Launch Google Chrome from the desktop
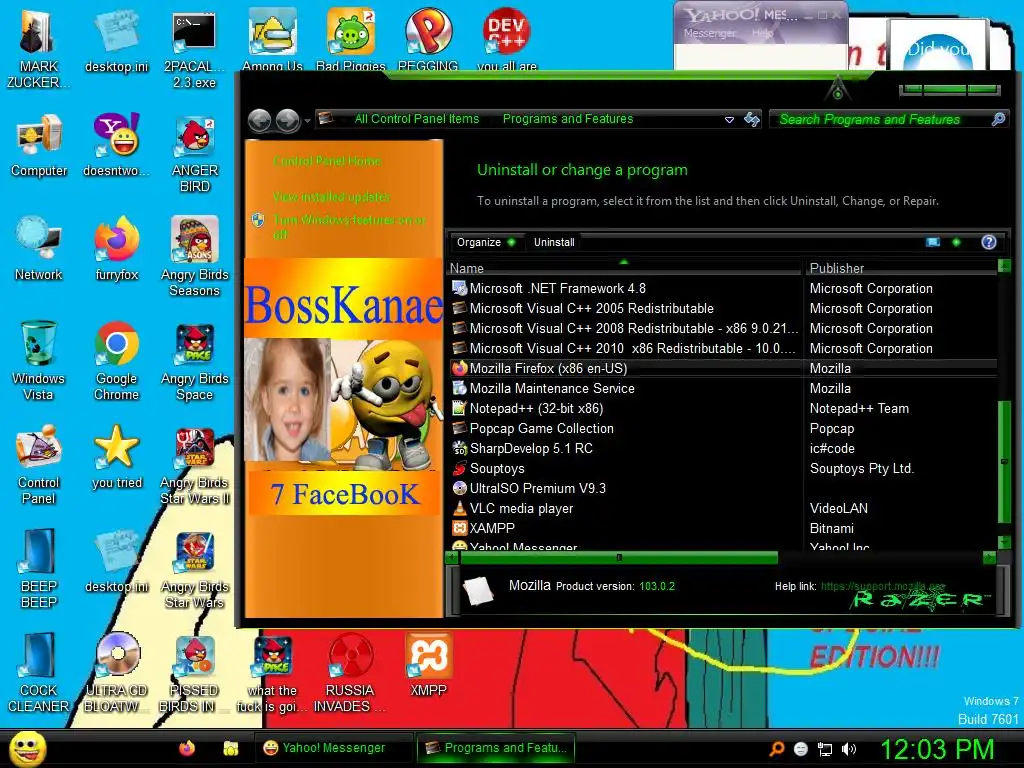 point(116,360)
